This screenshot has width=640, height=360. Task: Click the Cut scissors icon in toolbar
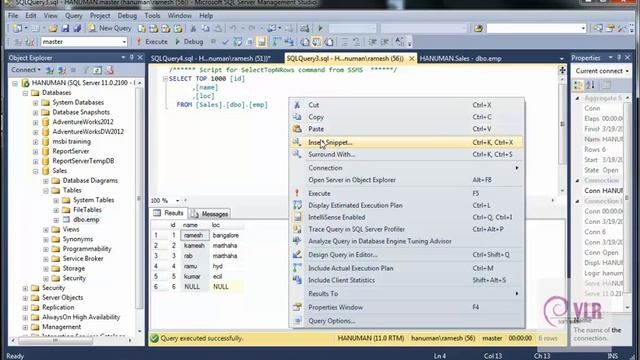[x=193, y=28]
